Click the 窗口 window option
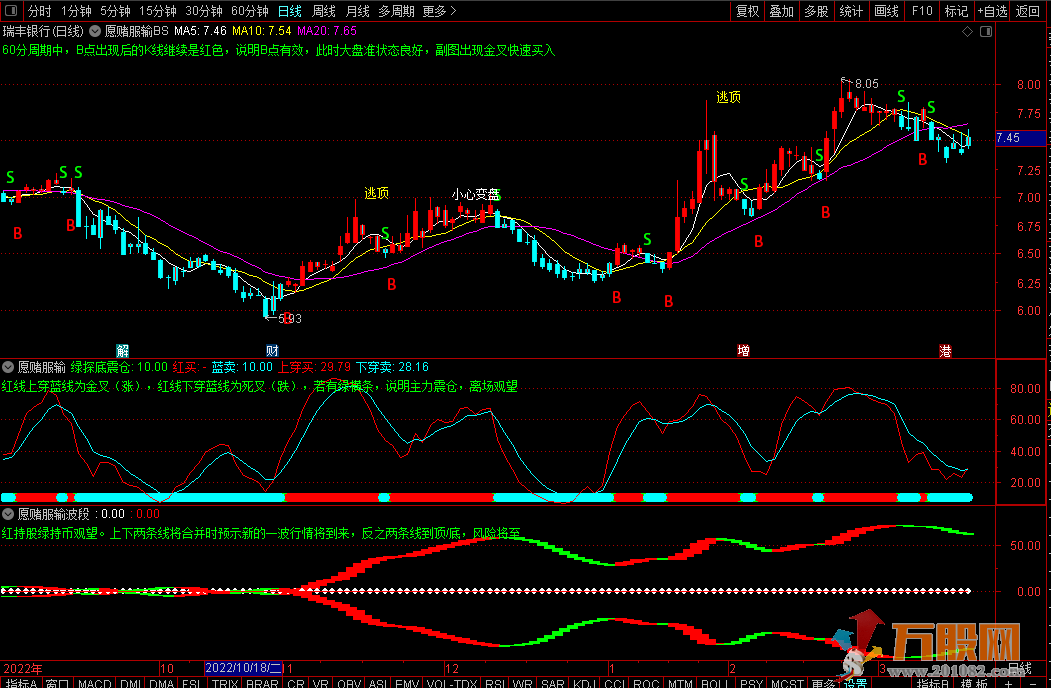Screen dimensions: 1051x688 58,683
